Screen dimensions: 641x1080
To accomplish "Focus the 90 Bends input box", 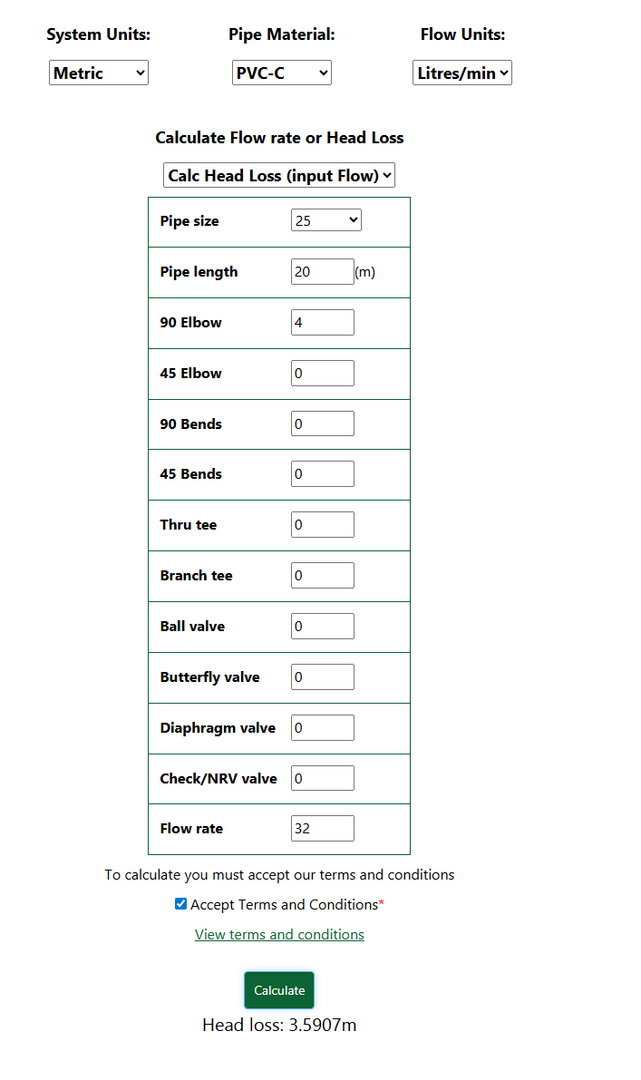I will (x=322, y=424).
